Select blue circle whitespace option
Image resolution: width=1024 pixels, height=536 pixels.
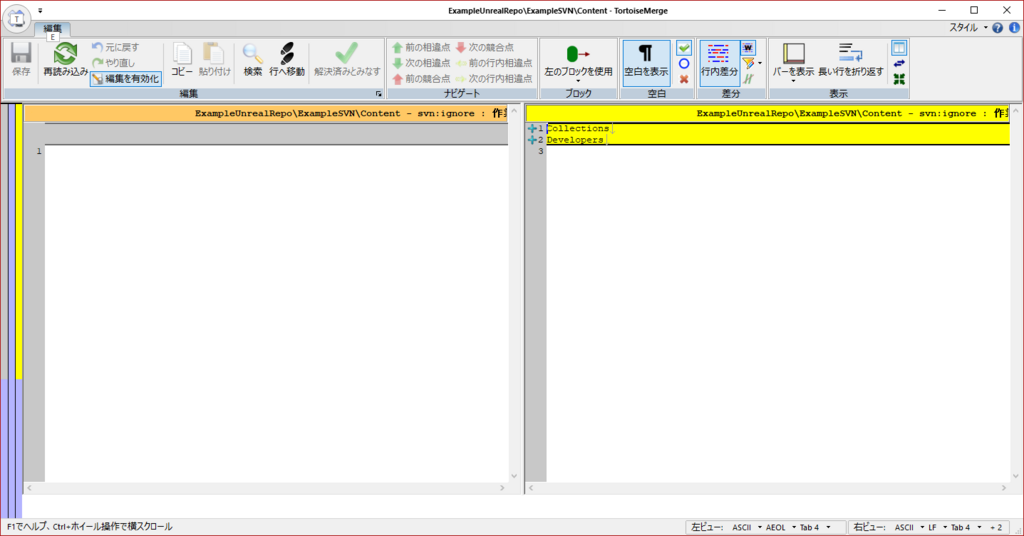pos(684,63)
